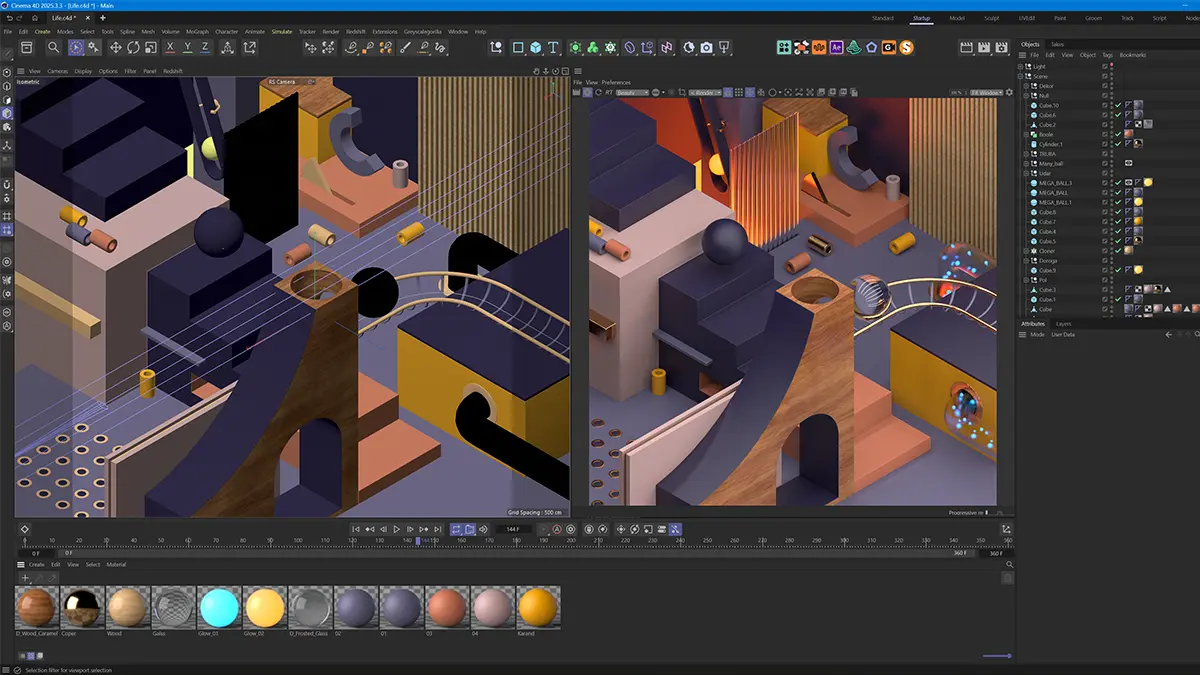Collapse the Scene object hierarchy

point(1021,76)
